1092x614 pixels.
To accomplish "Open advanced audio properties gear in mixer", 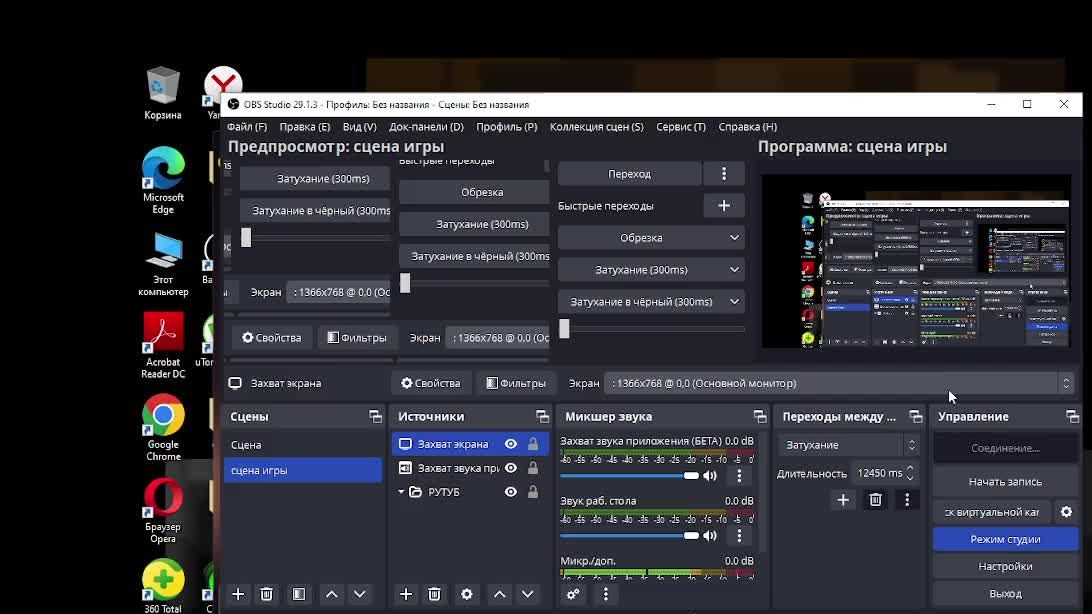I will point(573,594).
